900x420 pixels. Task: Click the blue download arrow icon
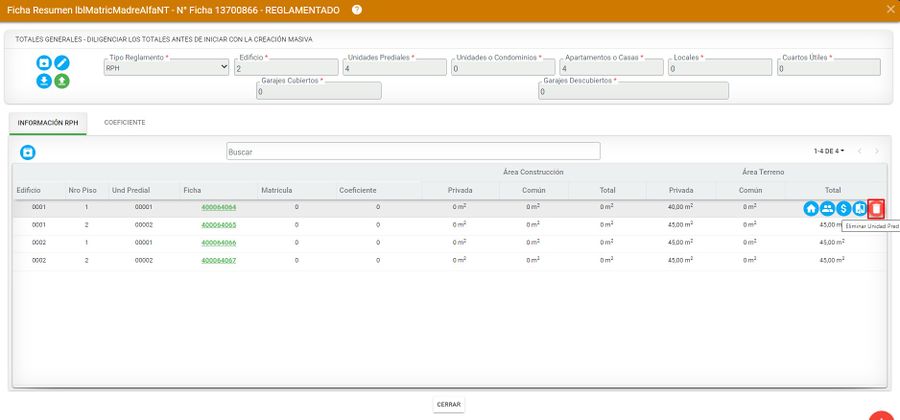tap(45, 81)
